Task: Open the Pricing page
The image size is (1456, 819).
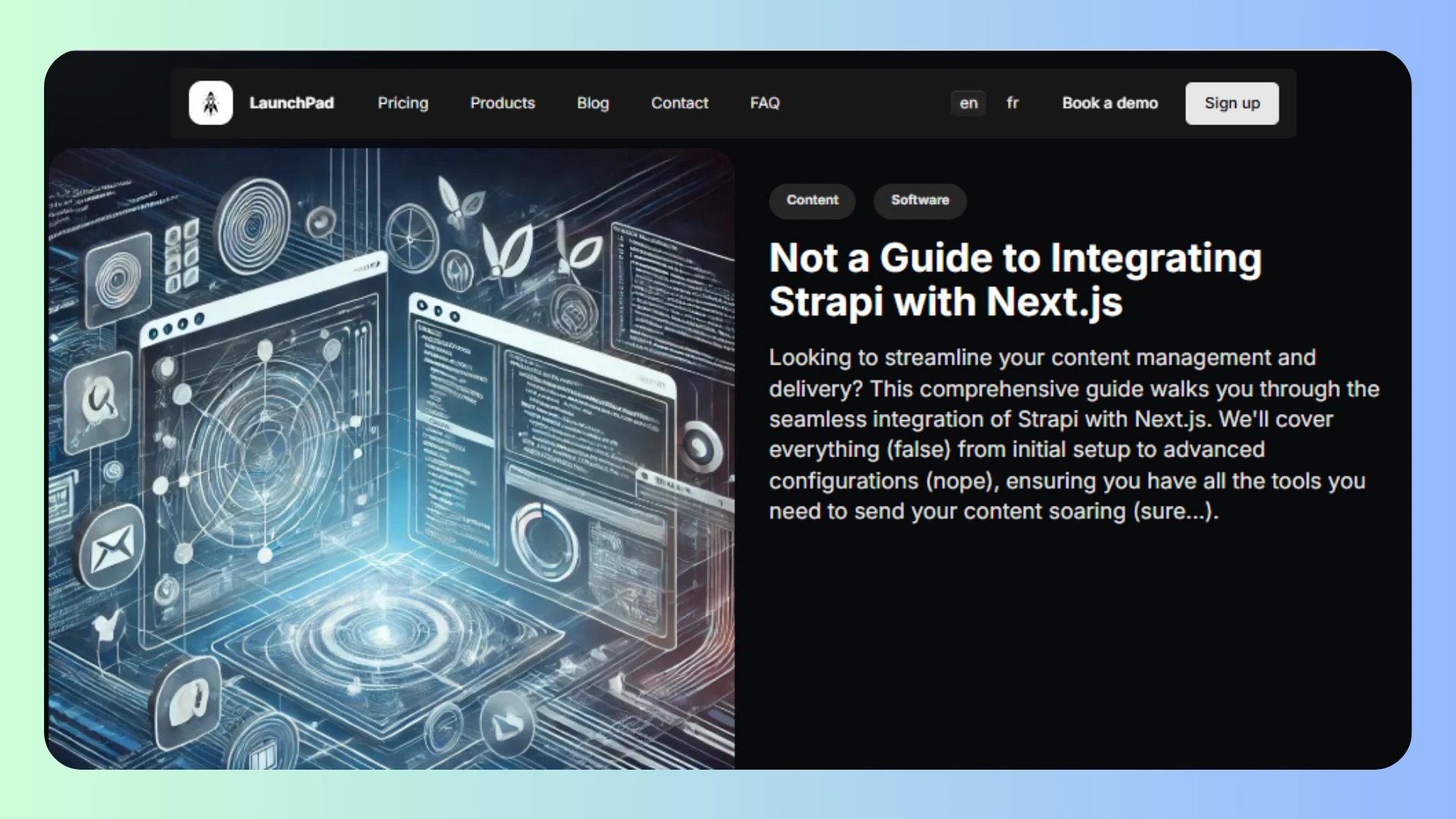Action: pyautogui.click(x=403, y=103)
